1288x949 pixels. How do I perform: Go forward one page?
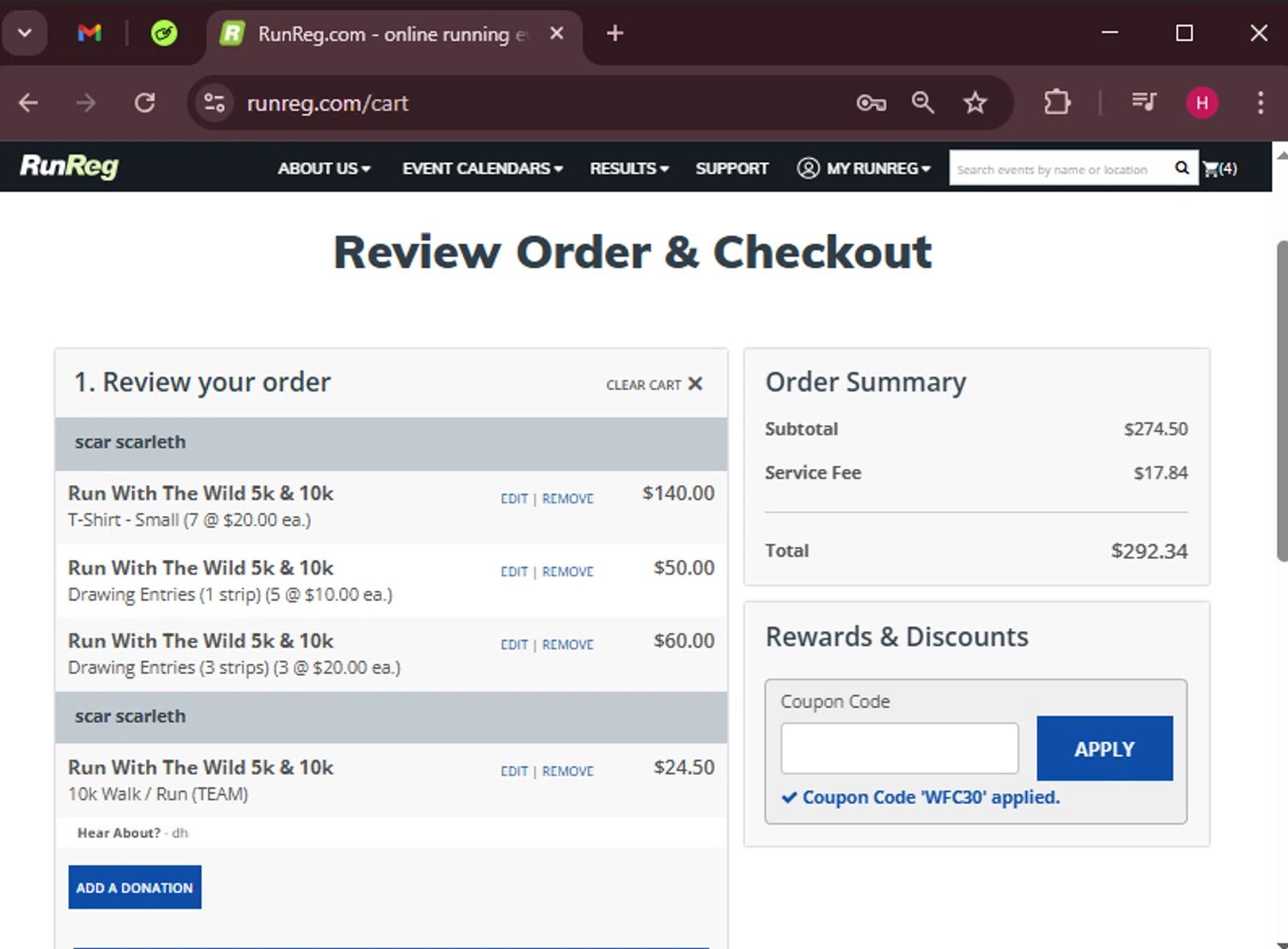click(86, 103)
